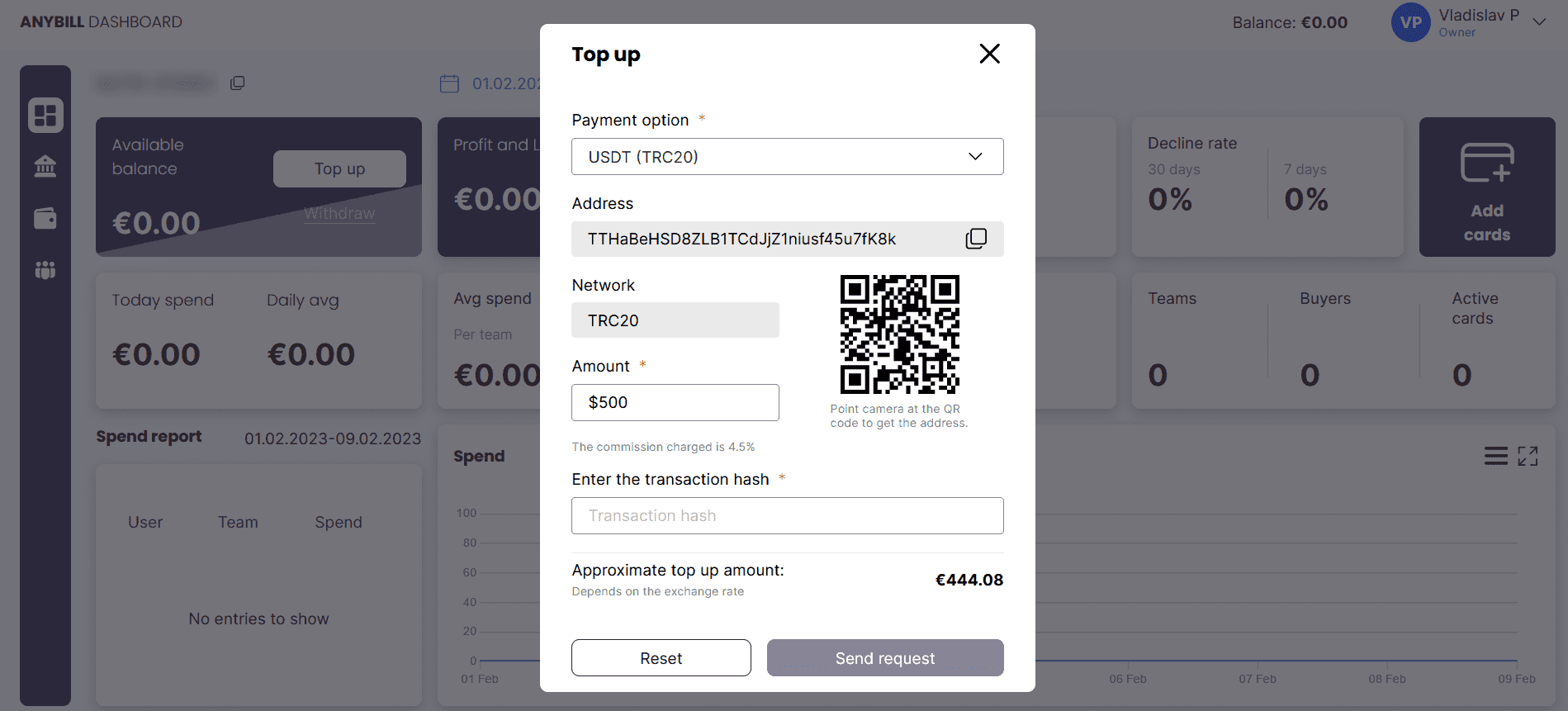Open the dashboard grid icon in sidebar
This screenshot has width=1568, height=711.
[45, 115]
